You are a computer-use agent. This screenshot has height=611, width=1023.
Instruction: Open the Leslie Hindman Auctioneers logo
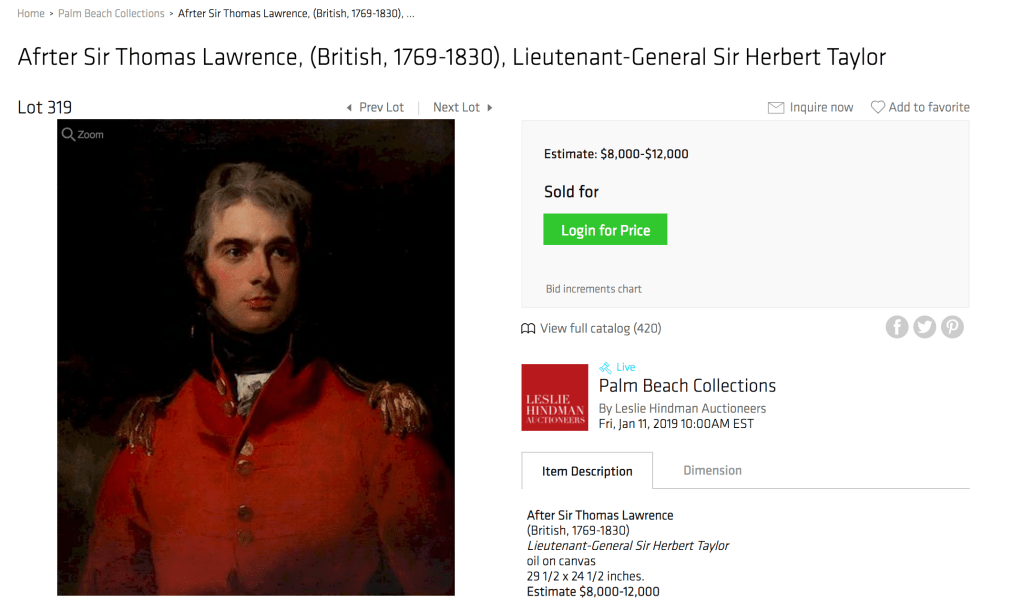click(555, 398)
